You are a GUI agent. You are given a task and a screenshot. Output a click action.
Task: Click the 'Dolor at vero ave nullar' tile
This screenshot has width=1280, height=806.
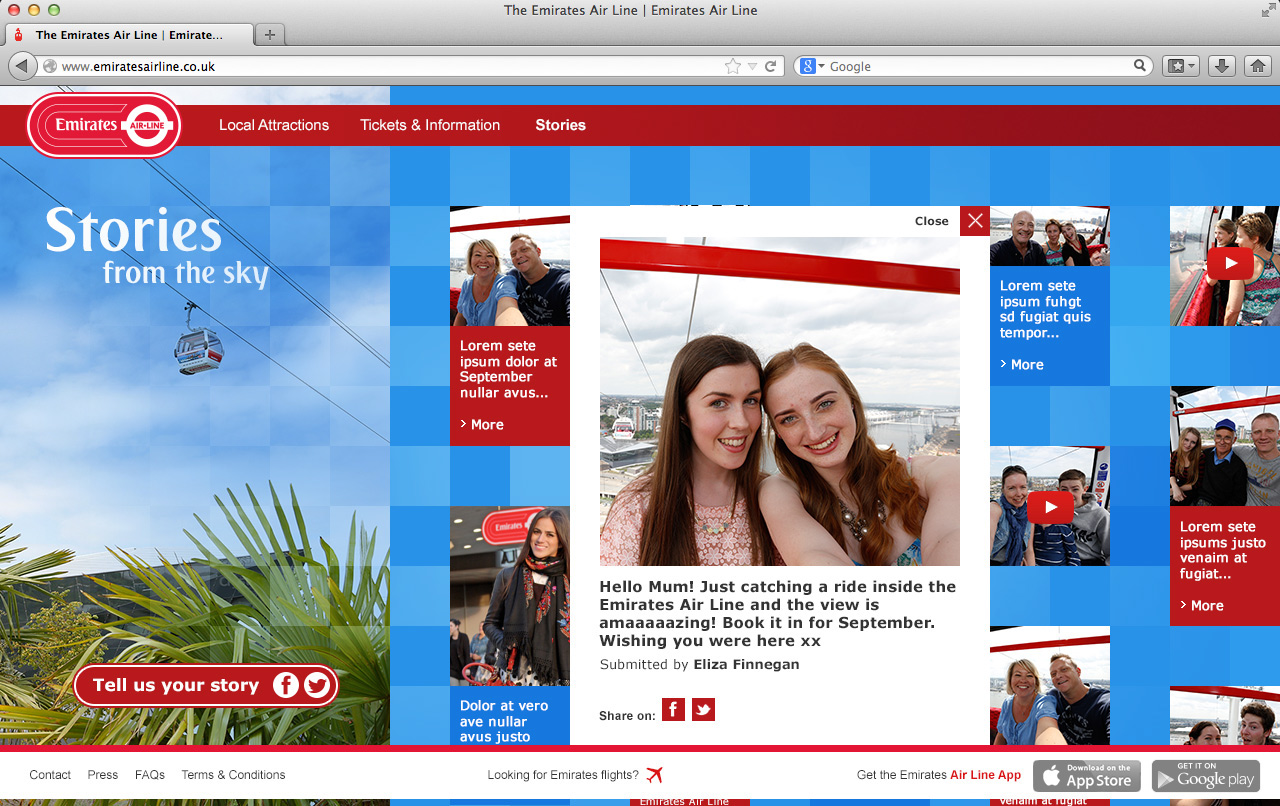coord(510,716)
